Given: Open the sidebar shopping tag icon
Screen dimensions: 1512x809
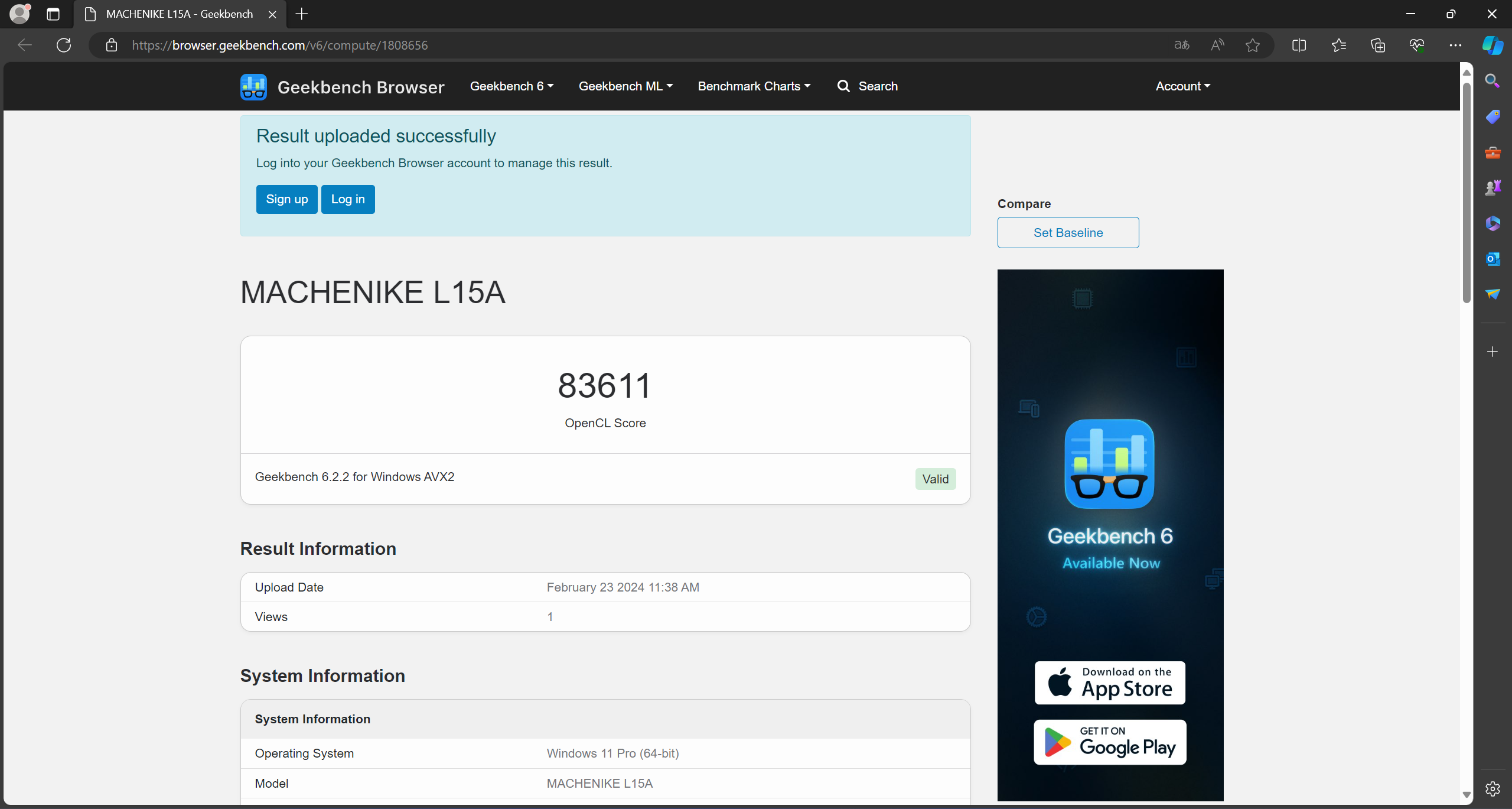Looking at the screenshot, I should coord(1493,116).
